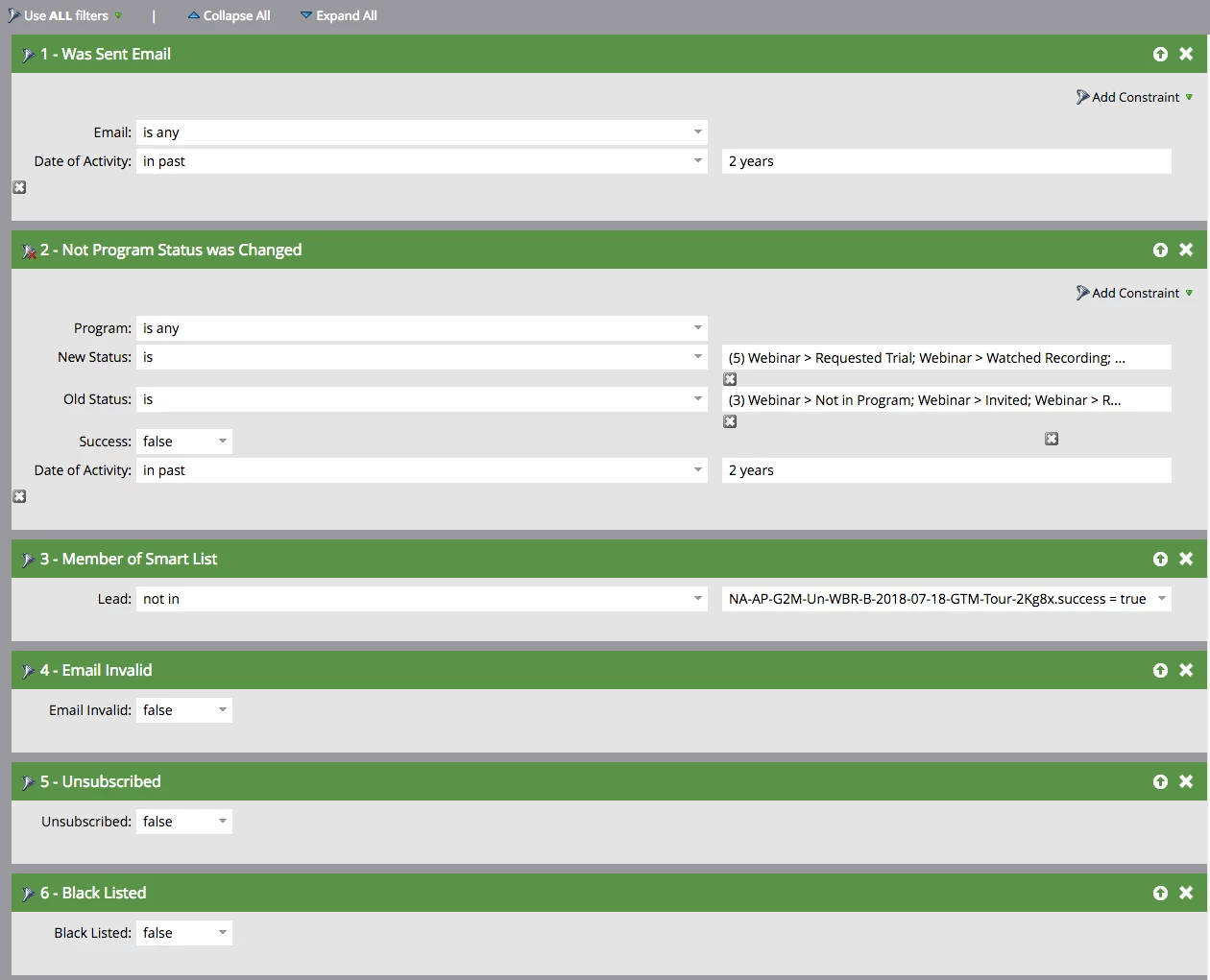Viewport: 1210px width, 980px height.
Task: Click the Email Invalid filter icon
Action: [x=29, y=671]
